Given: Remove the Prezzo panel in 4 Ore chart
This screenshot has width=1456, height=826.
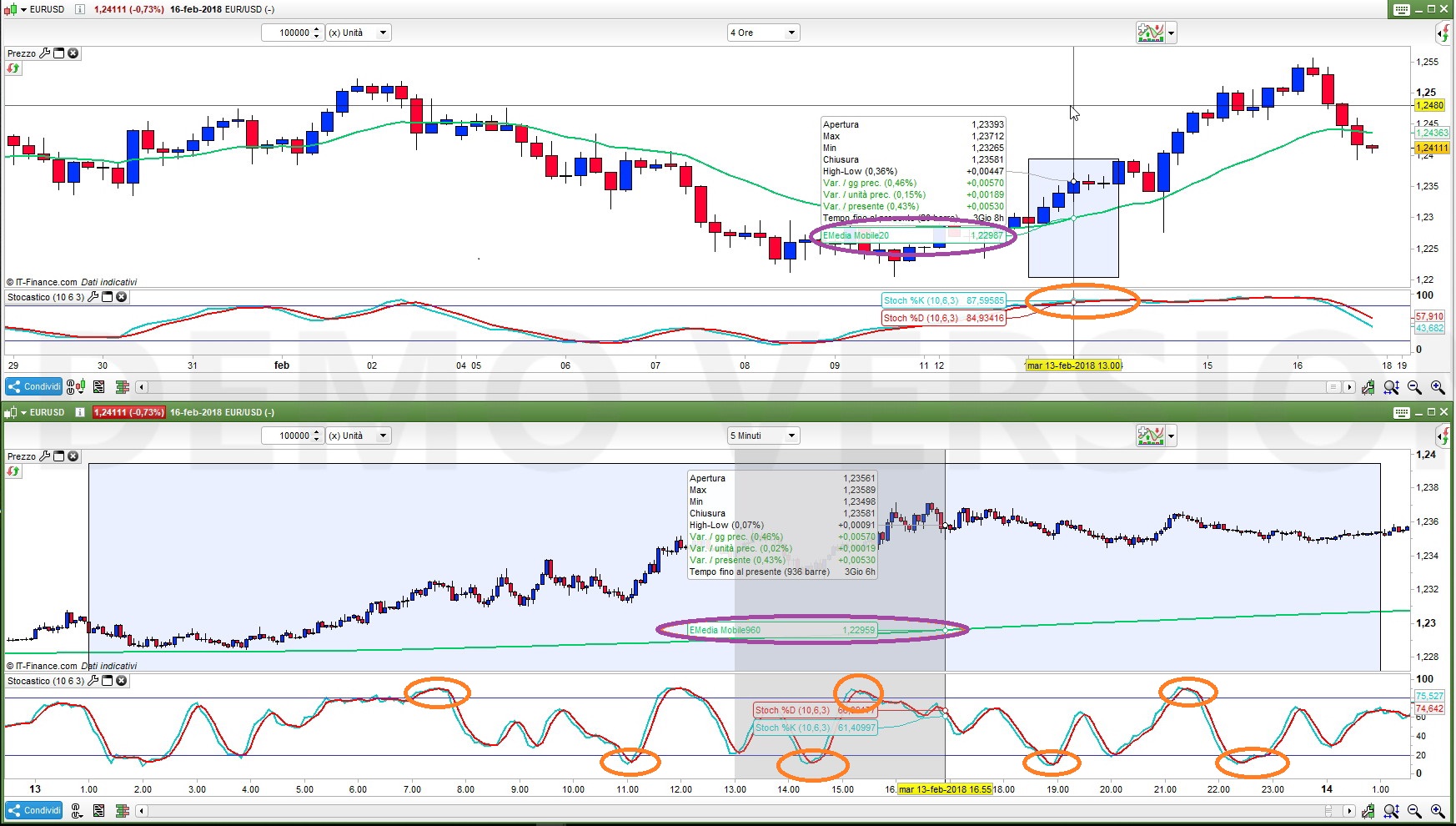Looking at the screenshot, I should 73,53.
